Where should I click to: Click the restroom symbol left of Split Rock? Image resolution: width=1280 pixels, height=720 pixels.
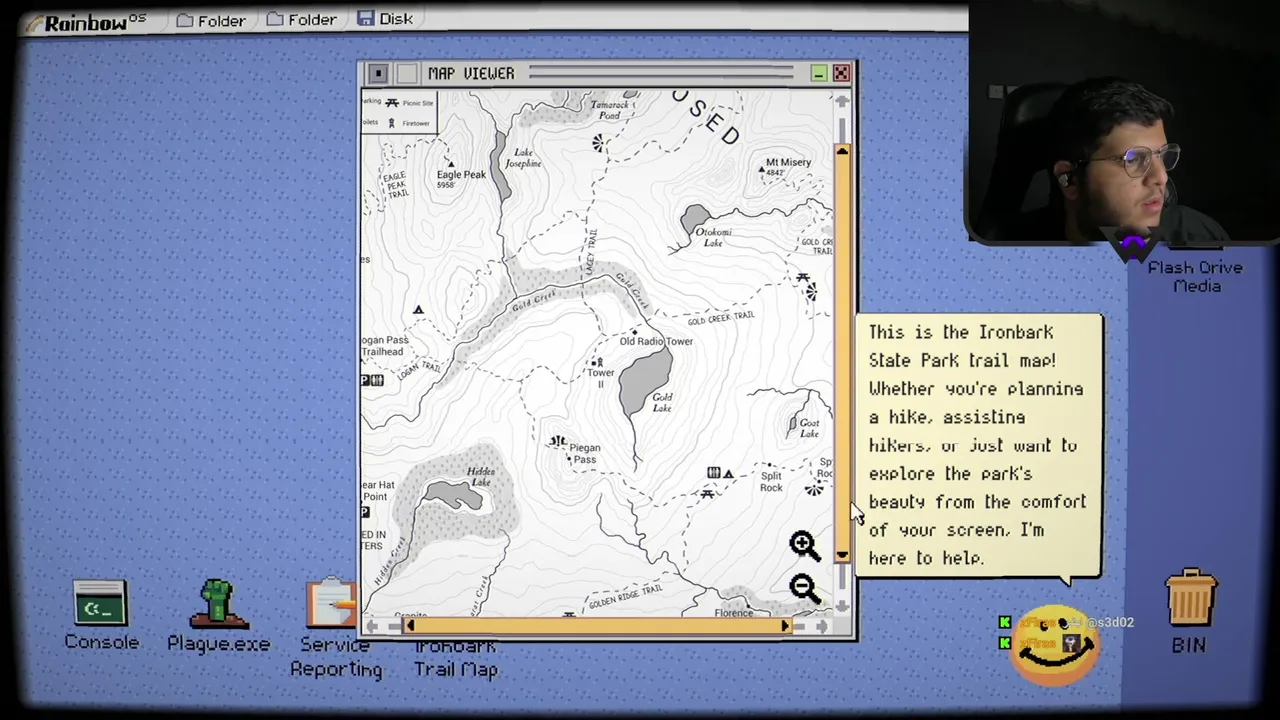click(x=713, y=473)
